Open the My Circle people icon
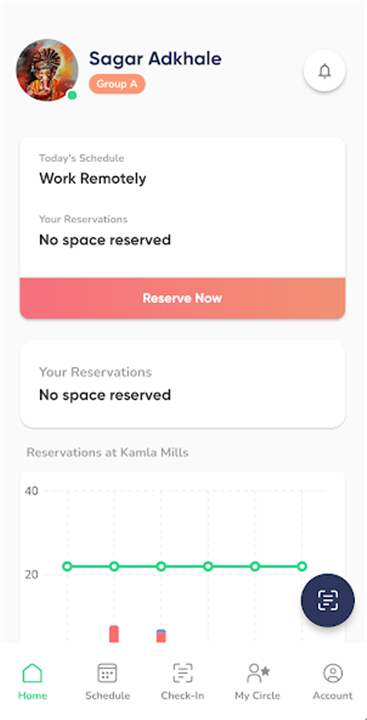This screenshot has width=367, height=720. tap(258, 673)
